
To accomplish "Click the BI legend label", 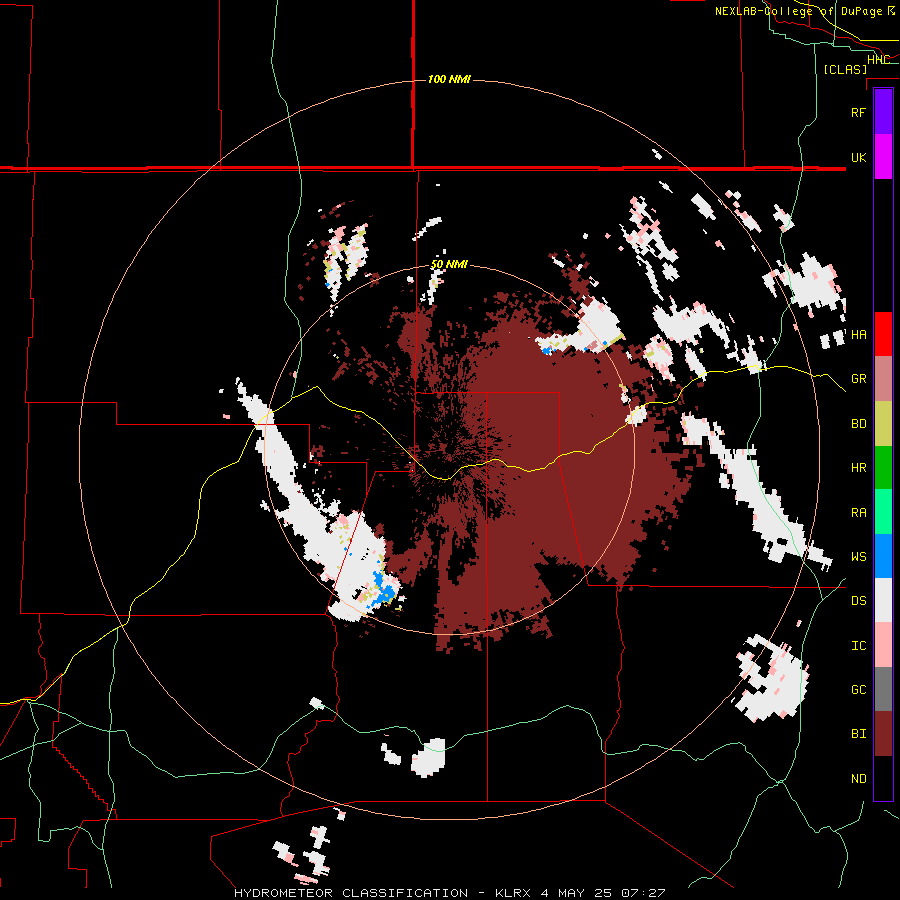I will pos(858,734).
